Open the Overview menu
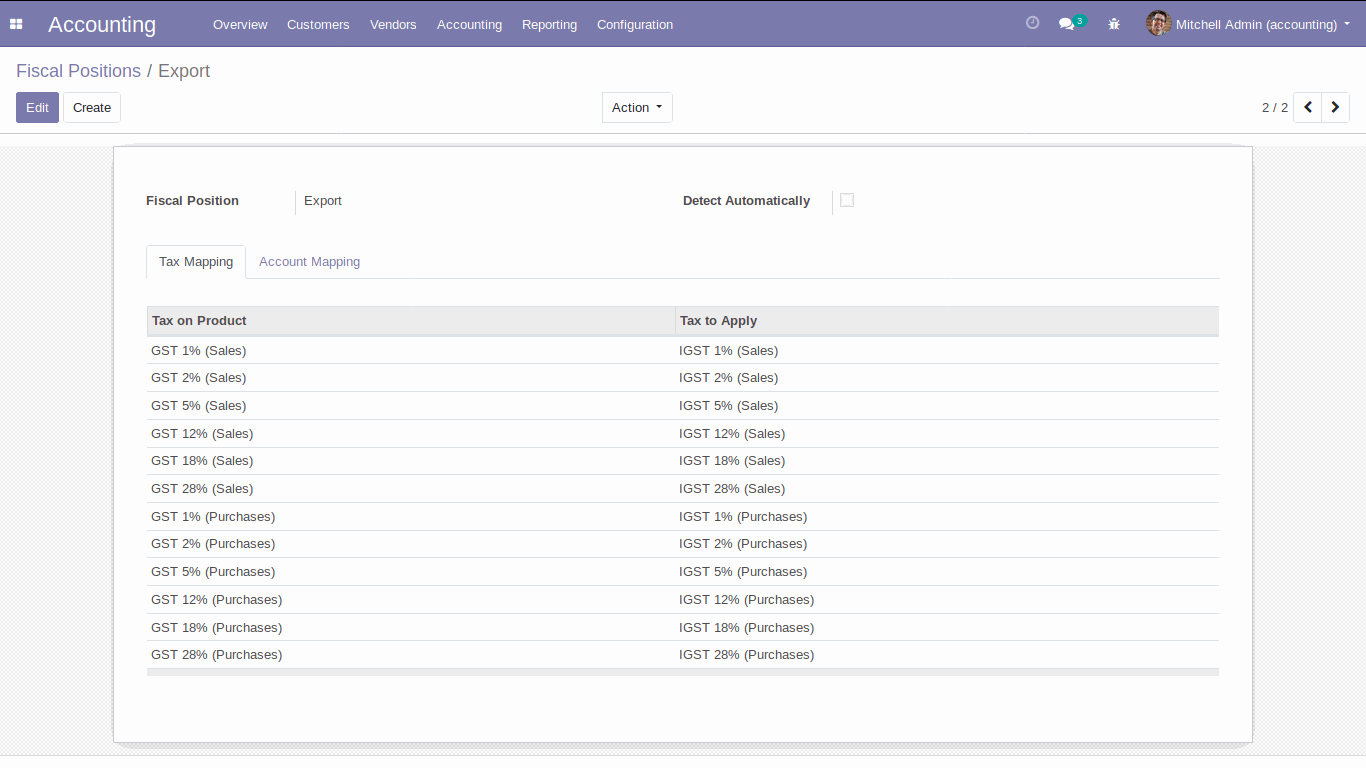This screenshot has width=1366, height=768. coord(240,24)
